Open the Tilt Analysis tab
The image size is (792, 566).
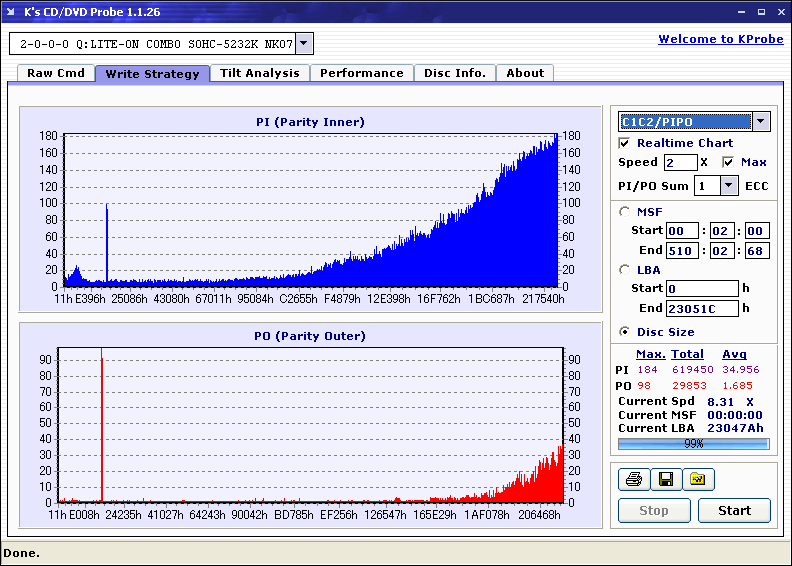tap(260, 73)
